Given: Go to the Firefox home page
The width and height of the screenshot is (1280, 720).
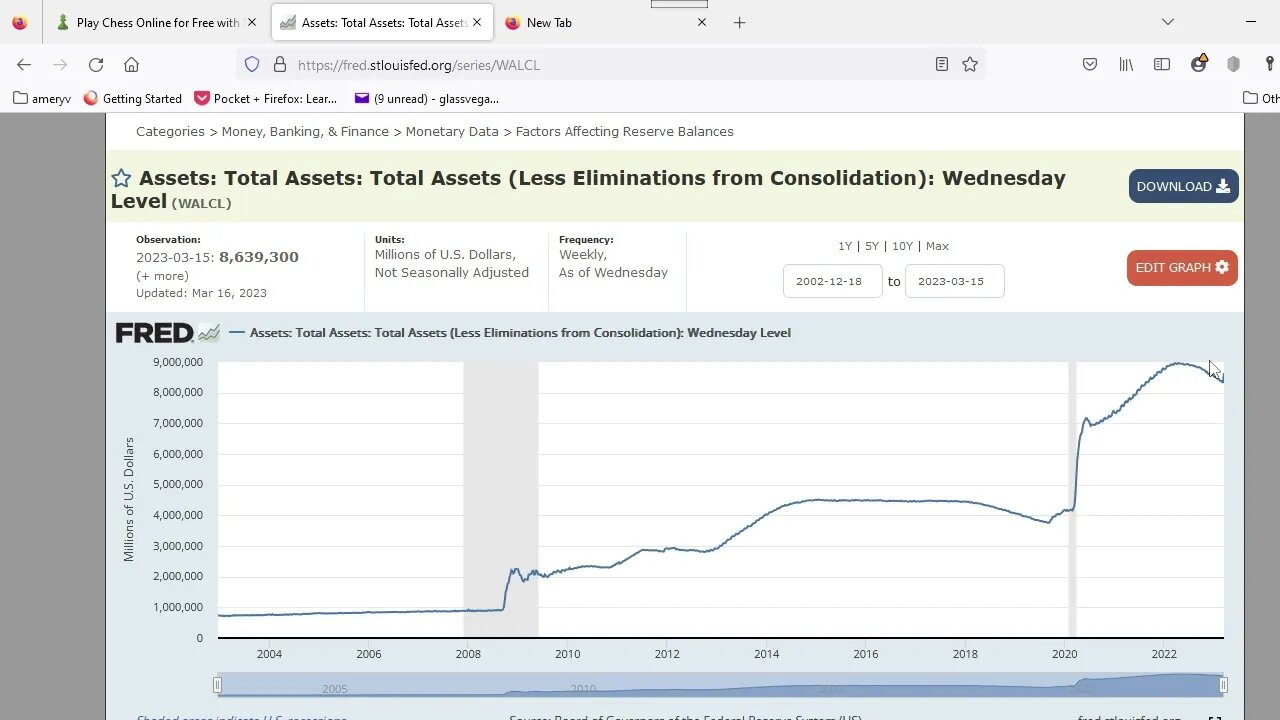Looking at the screenshot, I should click(x=131, y=64).
